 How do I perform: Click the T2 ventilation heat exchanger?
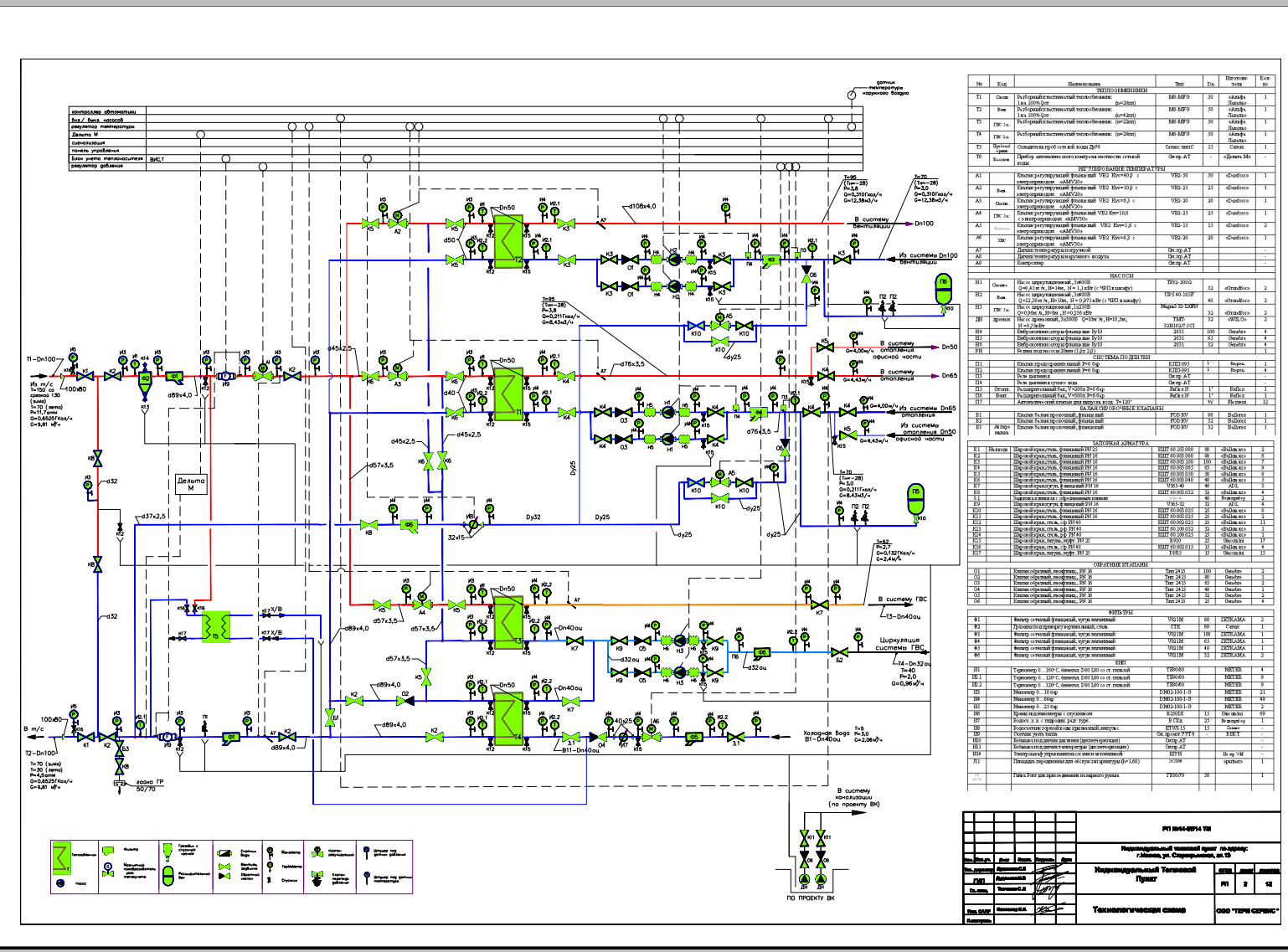507,239
